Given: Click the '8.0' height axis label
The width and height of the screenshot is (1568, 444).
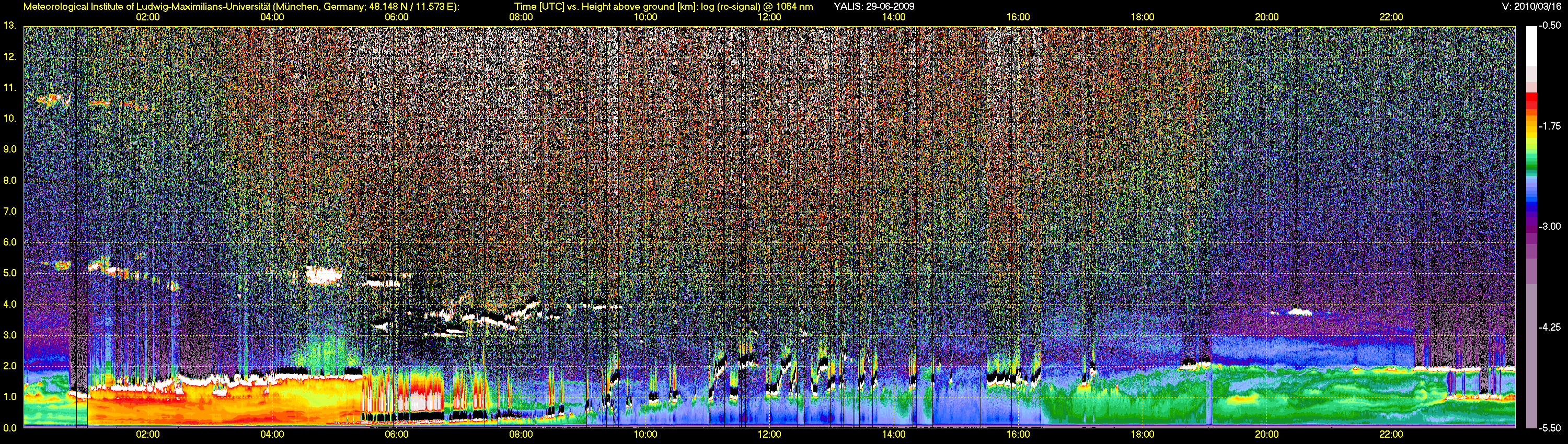Looking at the screenshot, I should (10, 181).
